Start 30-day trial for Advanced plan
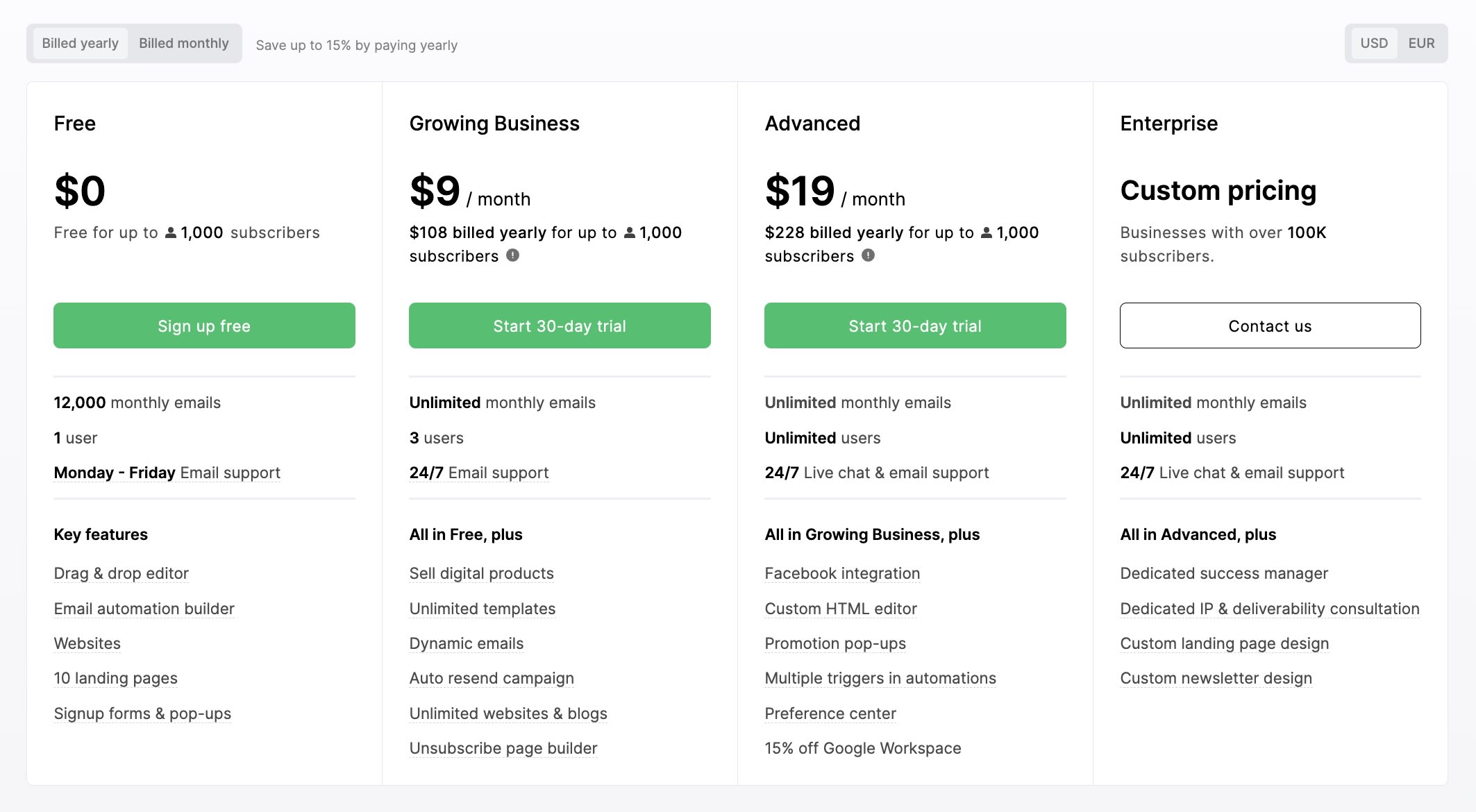The height and width of the screenshot is (812, 1476). coord(915,325)
